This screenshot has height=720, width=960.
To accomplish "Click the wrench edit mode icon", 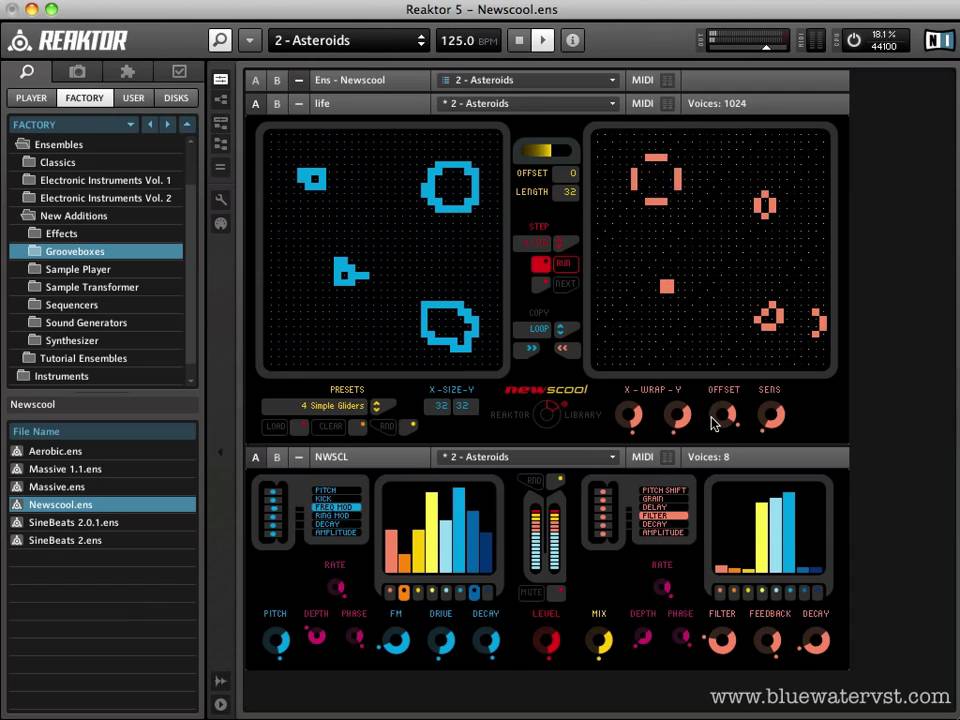I will pos(221,199).
